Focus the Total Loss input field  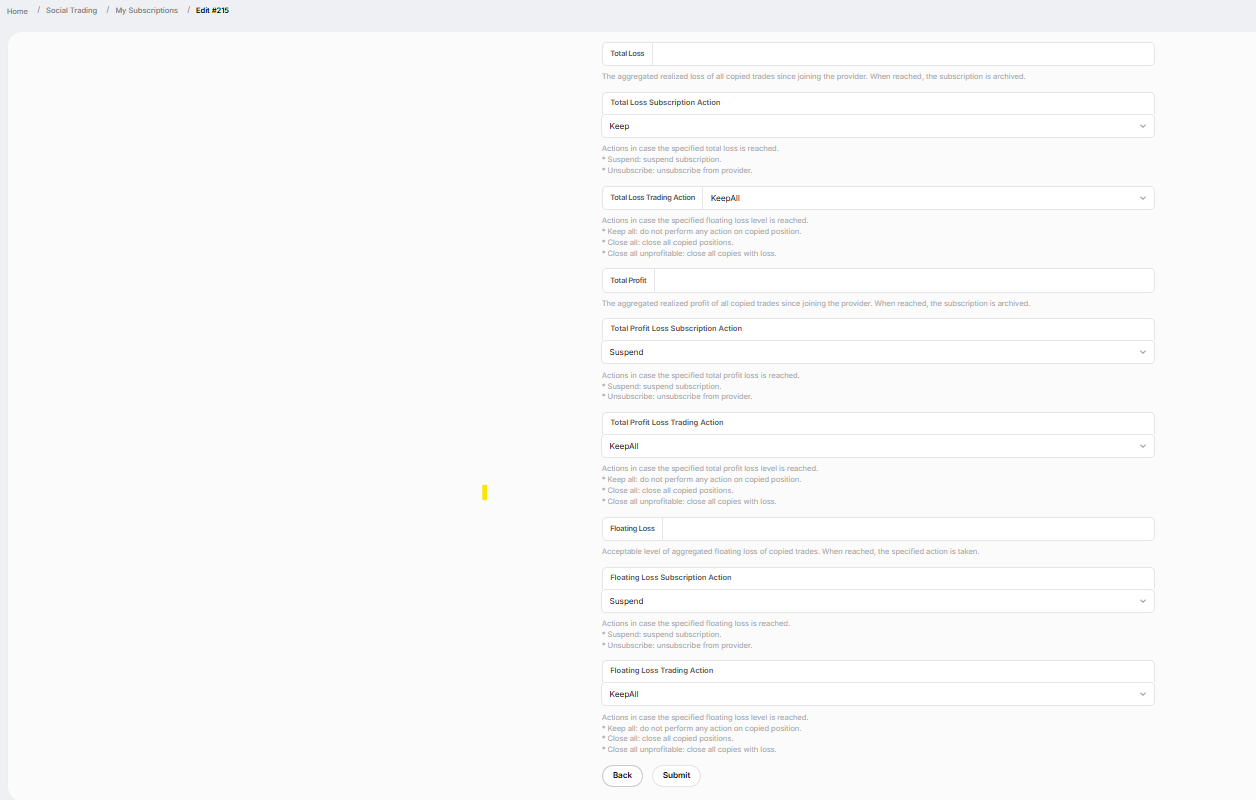pos(903,54)
